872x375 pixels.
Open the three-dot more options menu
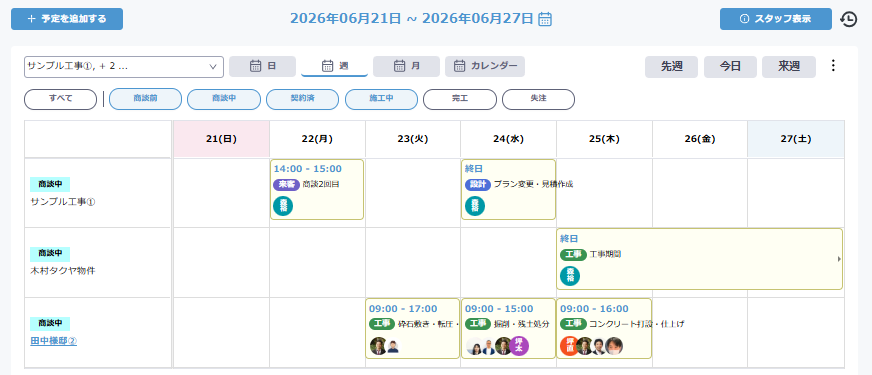tap(833, 66)
